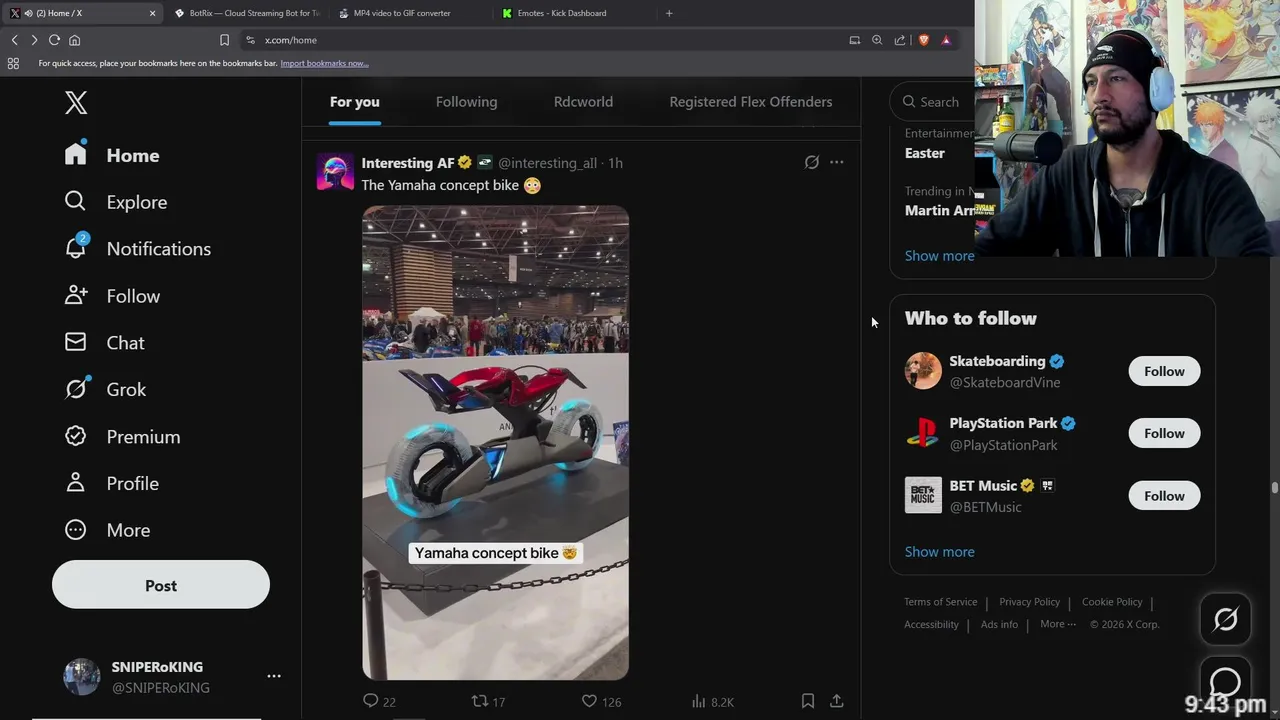Click the Brave shields icon
This screenshot has height=720, width=1280.
(x=923, y=40)
